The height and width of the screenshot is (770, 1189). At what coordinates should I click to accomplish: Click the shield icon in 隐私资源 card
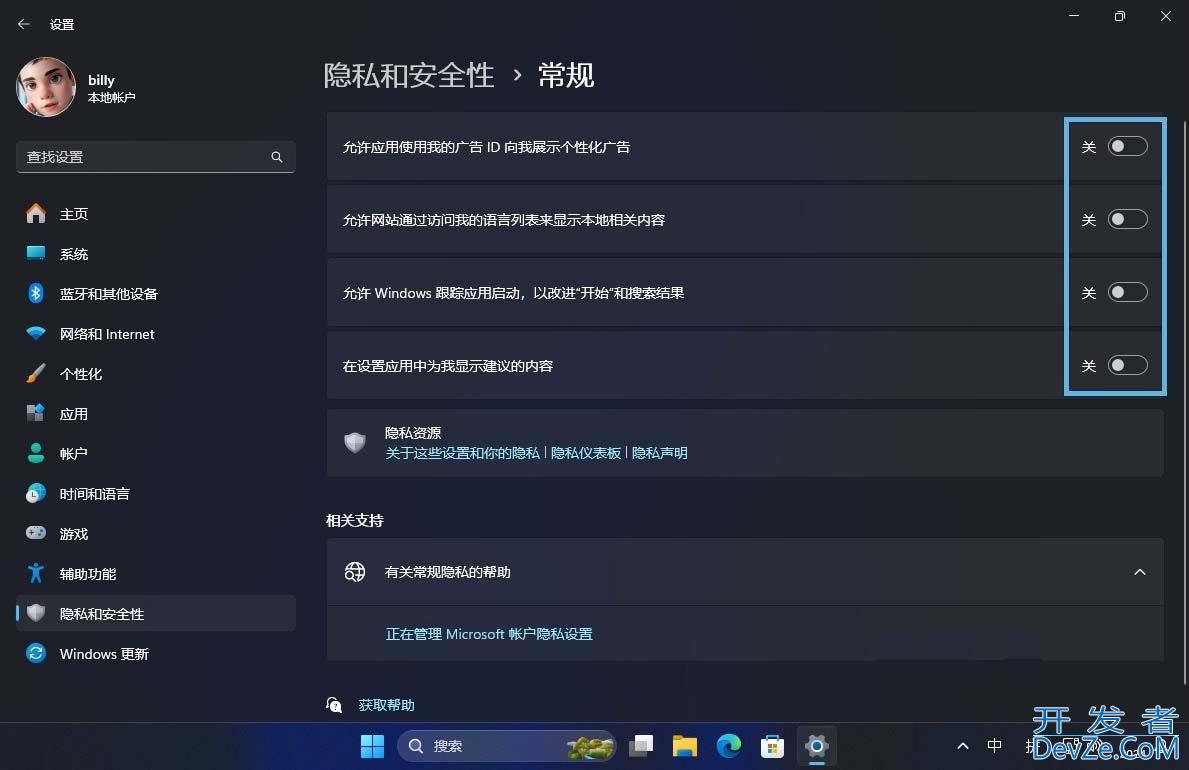click(x=355, y=442)
